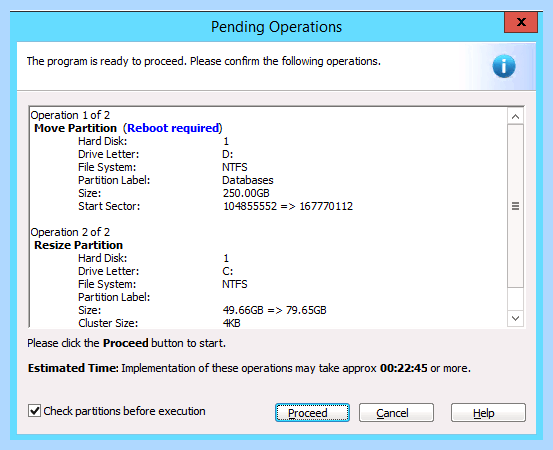Click 'Estimated Time:' bold label

point(73,368)
